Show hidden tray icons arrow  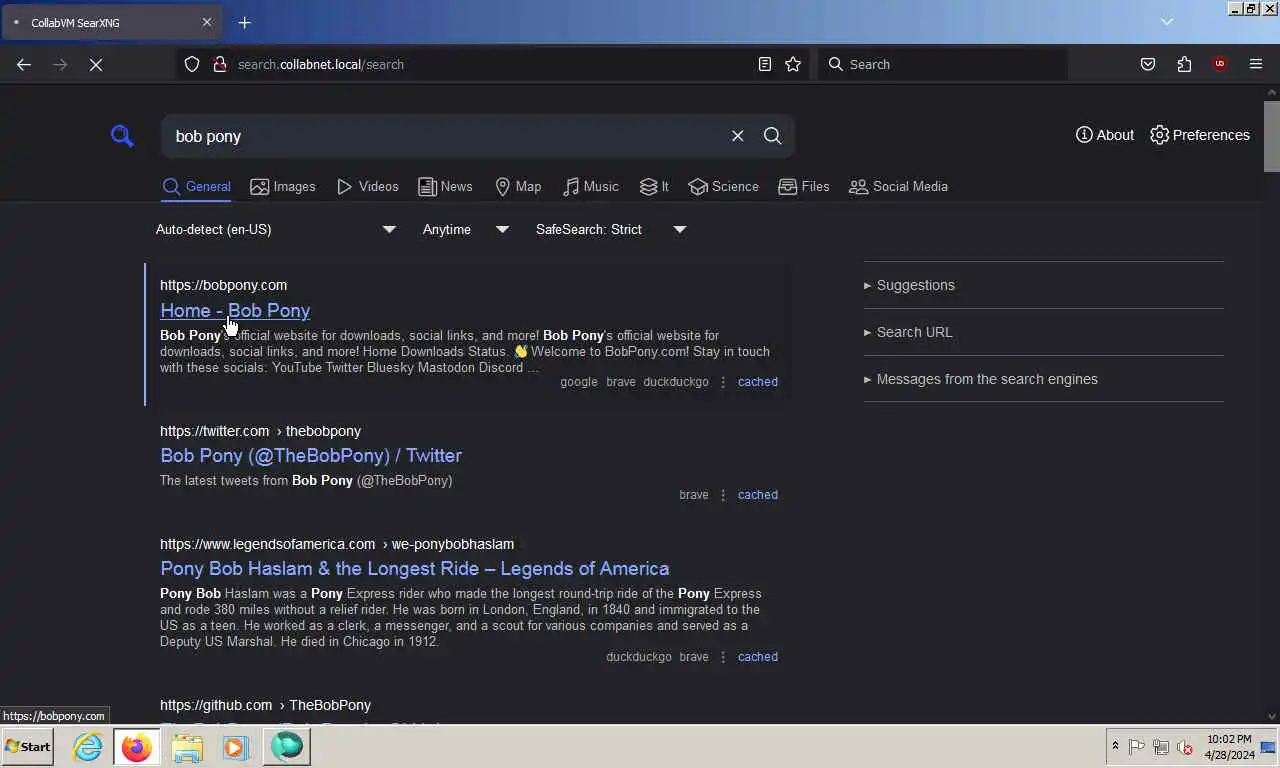tap(1115, 747)
